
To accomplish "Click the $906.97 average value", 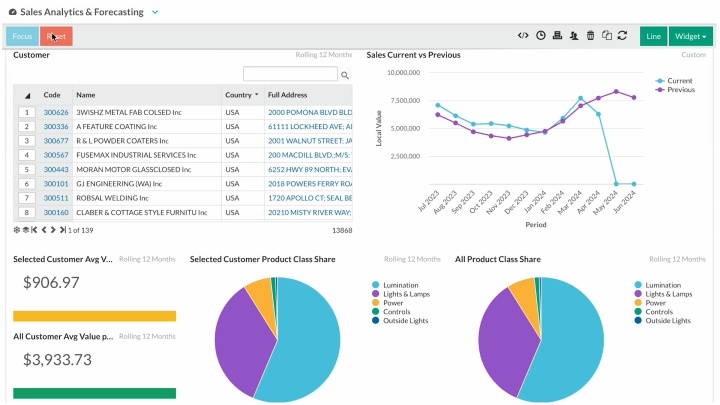I will coord(51,282).
